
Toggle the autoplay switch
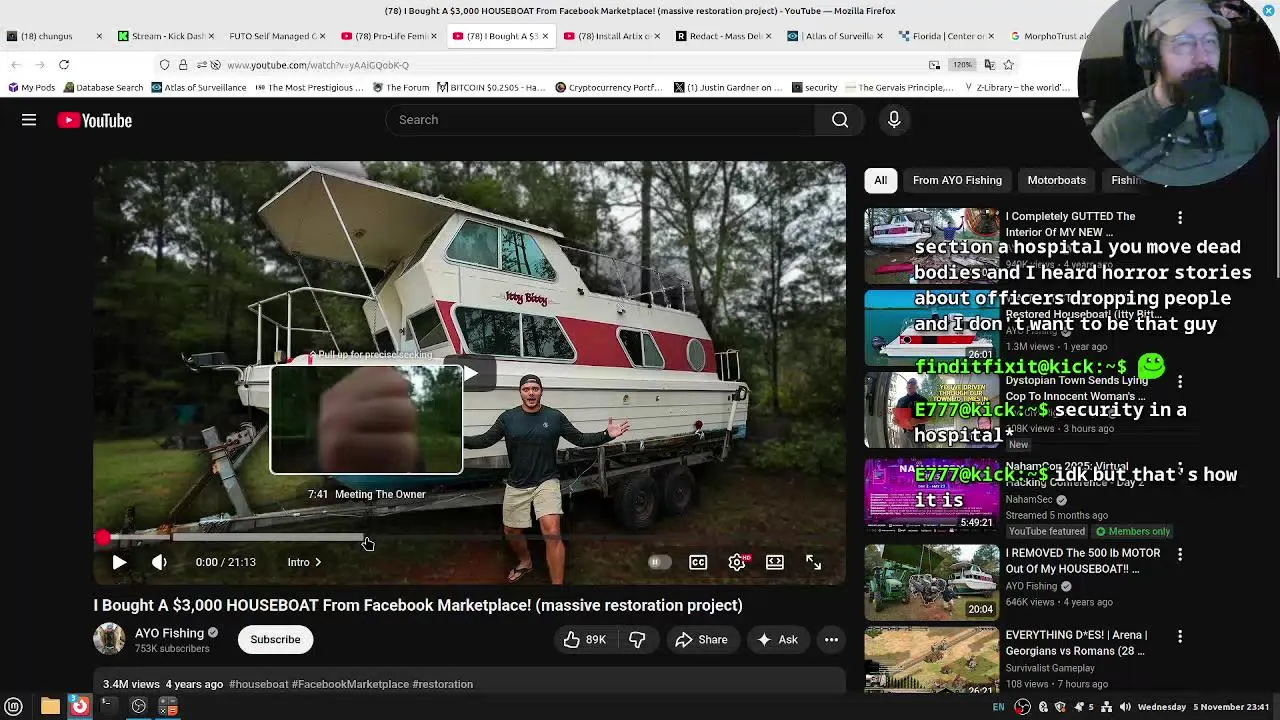[658, 562]
